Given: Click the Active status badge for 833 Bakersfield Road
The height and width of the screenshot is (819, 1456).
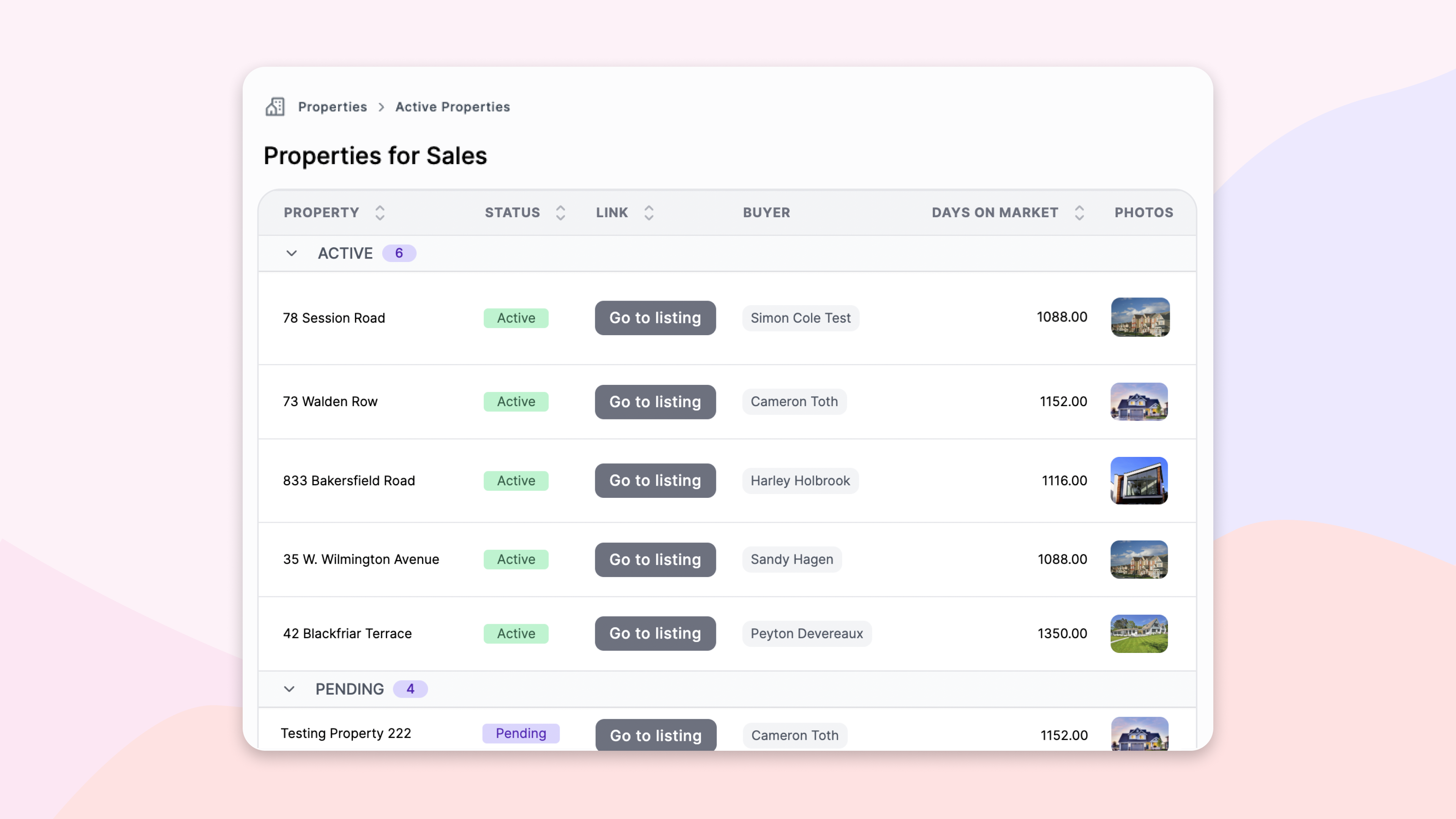Looking at the screenshot, I should click(x=516, y=480).
